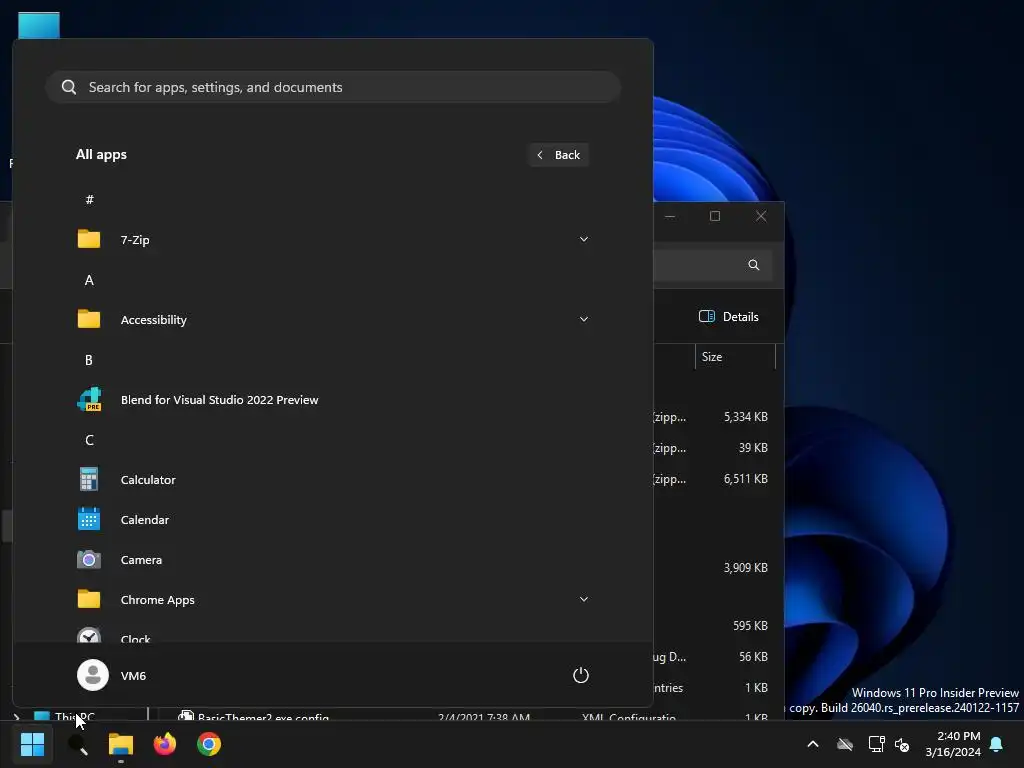Select the 39 KB file size cell
This screenshot has width=1024, height=768.
pyautogui.click(x=753, y=447)
